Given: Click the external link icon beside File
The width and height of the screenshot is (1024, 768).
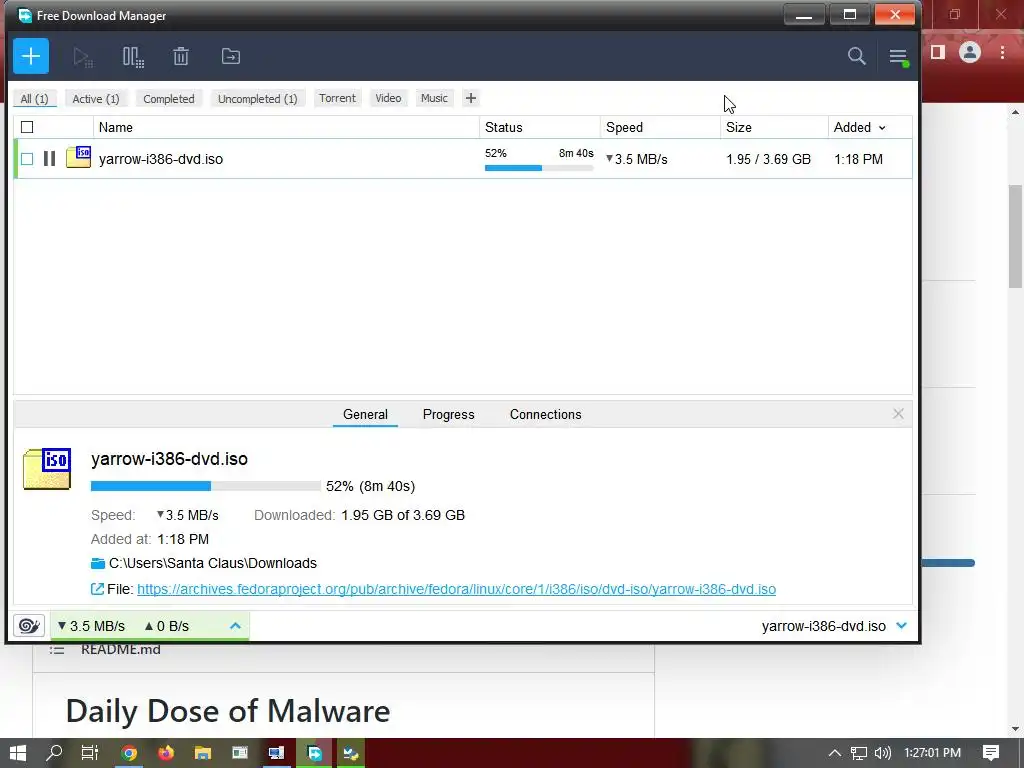Looking at the screenshot, I should click(97, 589).
